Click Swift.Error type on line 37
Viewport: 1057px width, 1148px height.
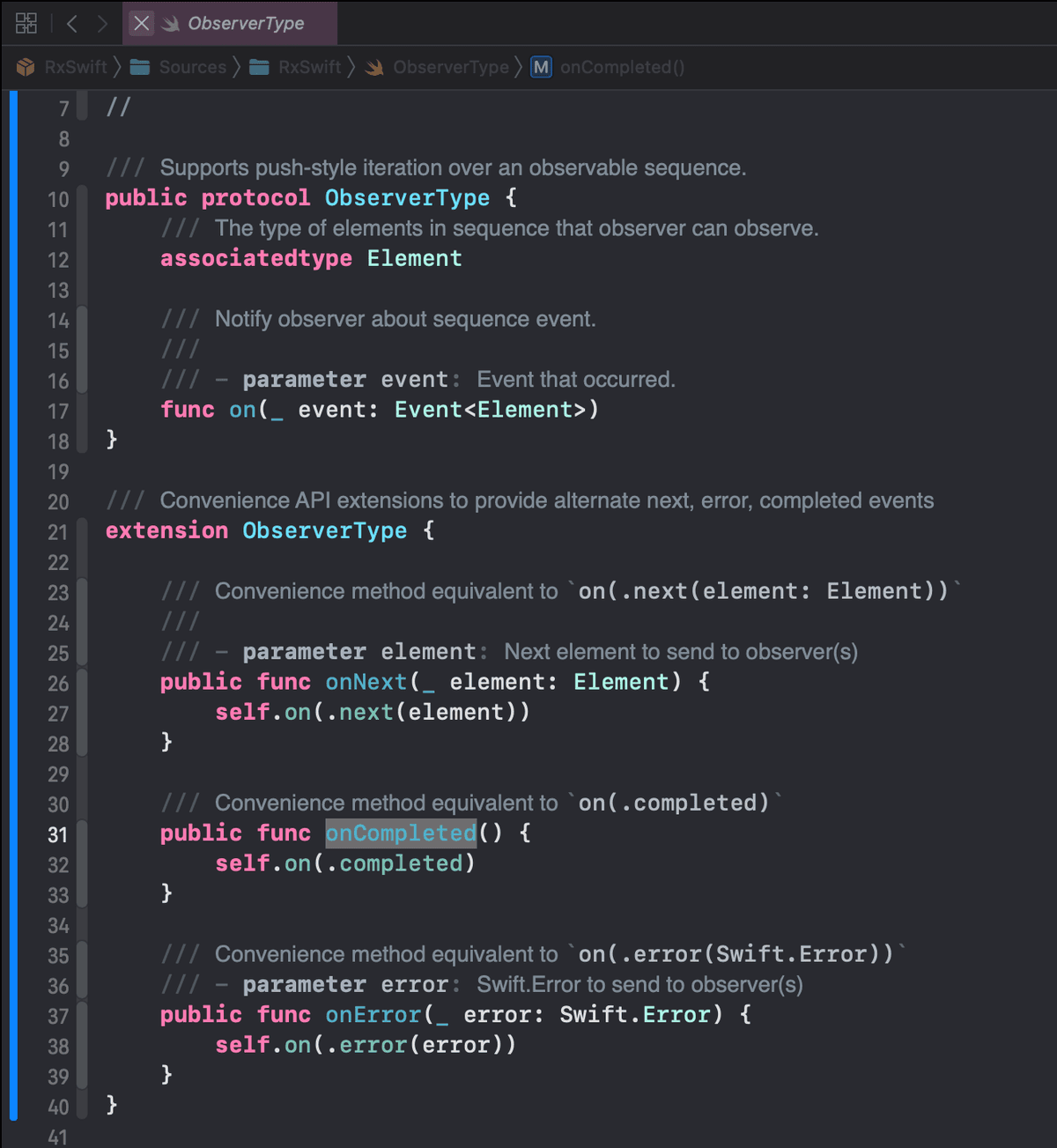click(635, 1015)
